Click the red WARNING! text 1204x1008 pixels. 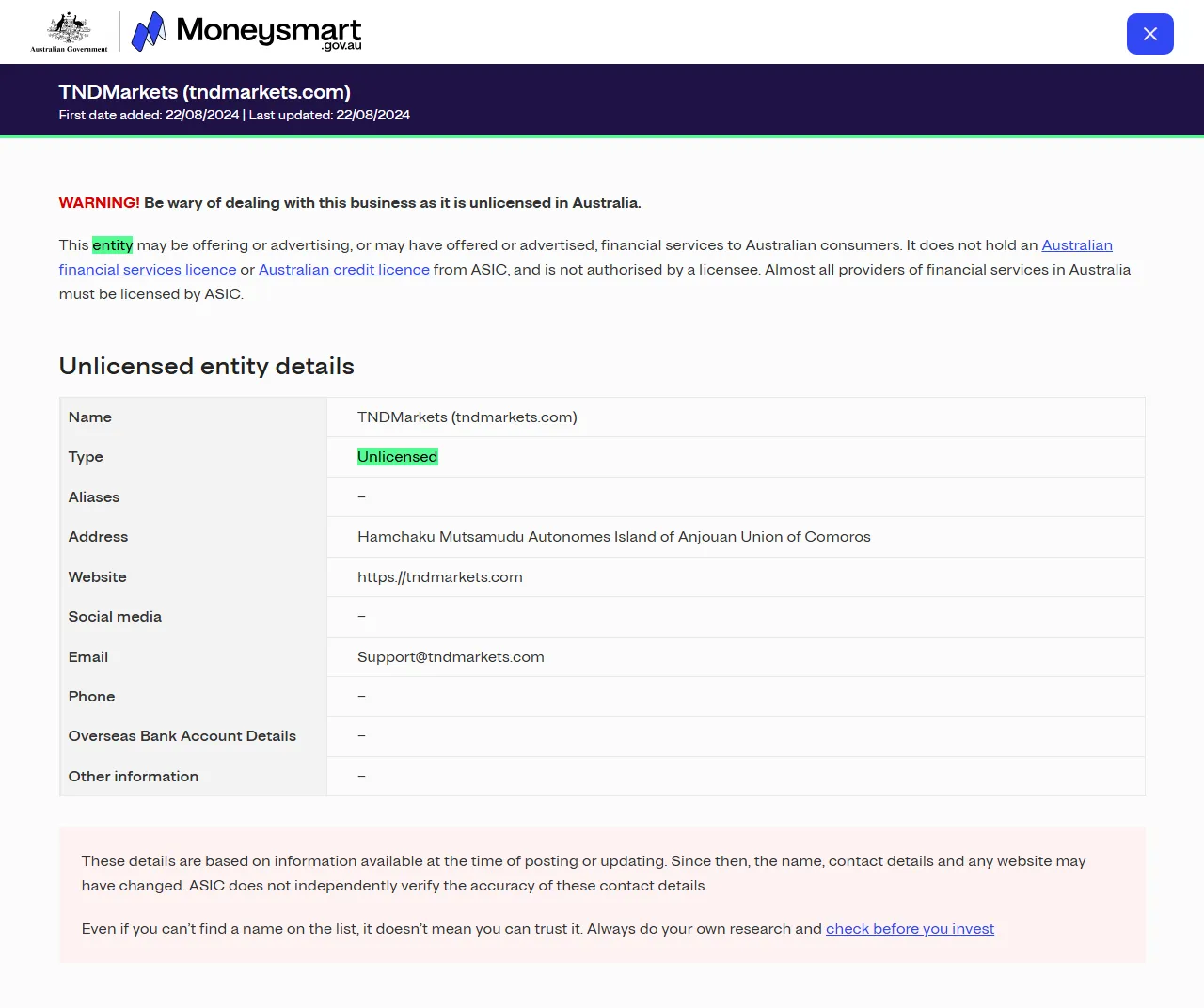point(99,203)
